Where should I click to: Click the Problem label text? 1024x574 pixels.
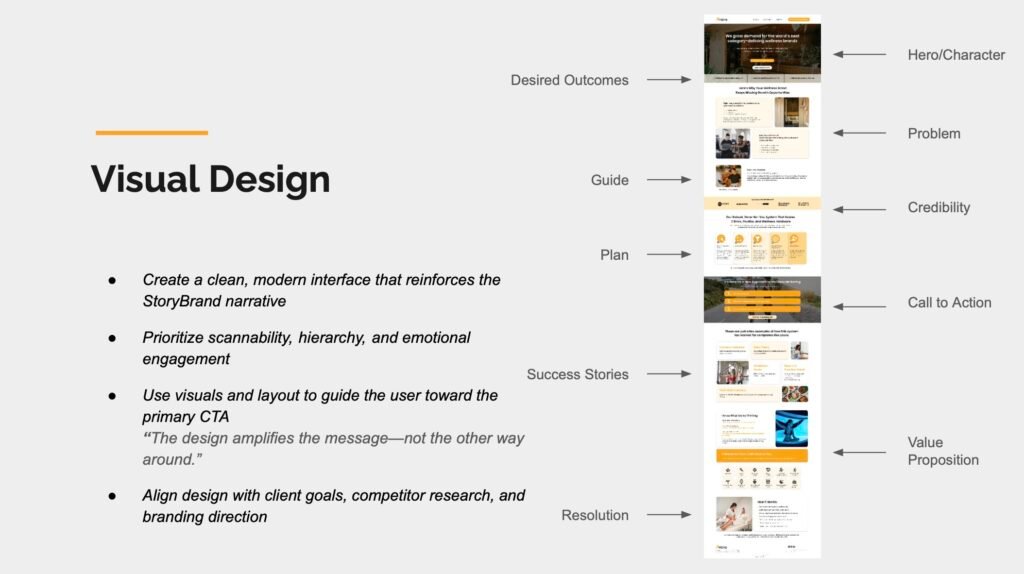pos(933,134)
